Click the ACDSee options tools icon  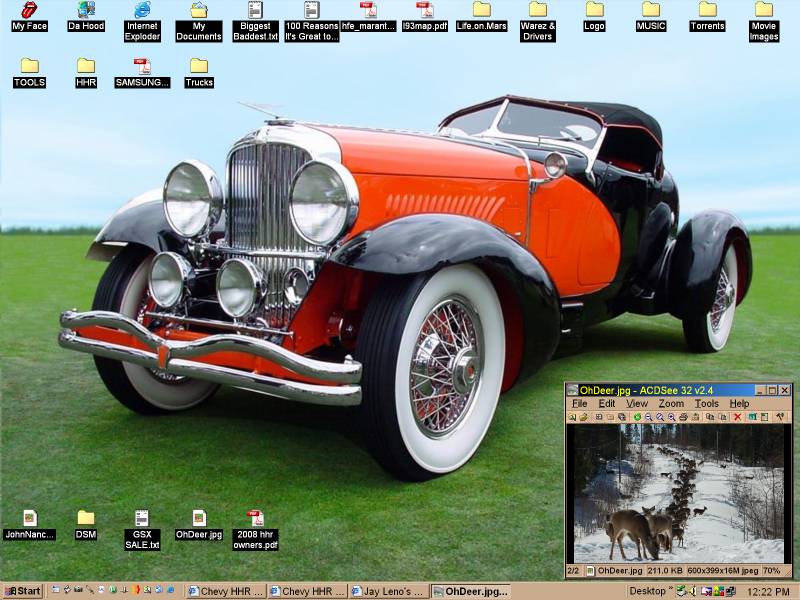[x=780, y=417]
